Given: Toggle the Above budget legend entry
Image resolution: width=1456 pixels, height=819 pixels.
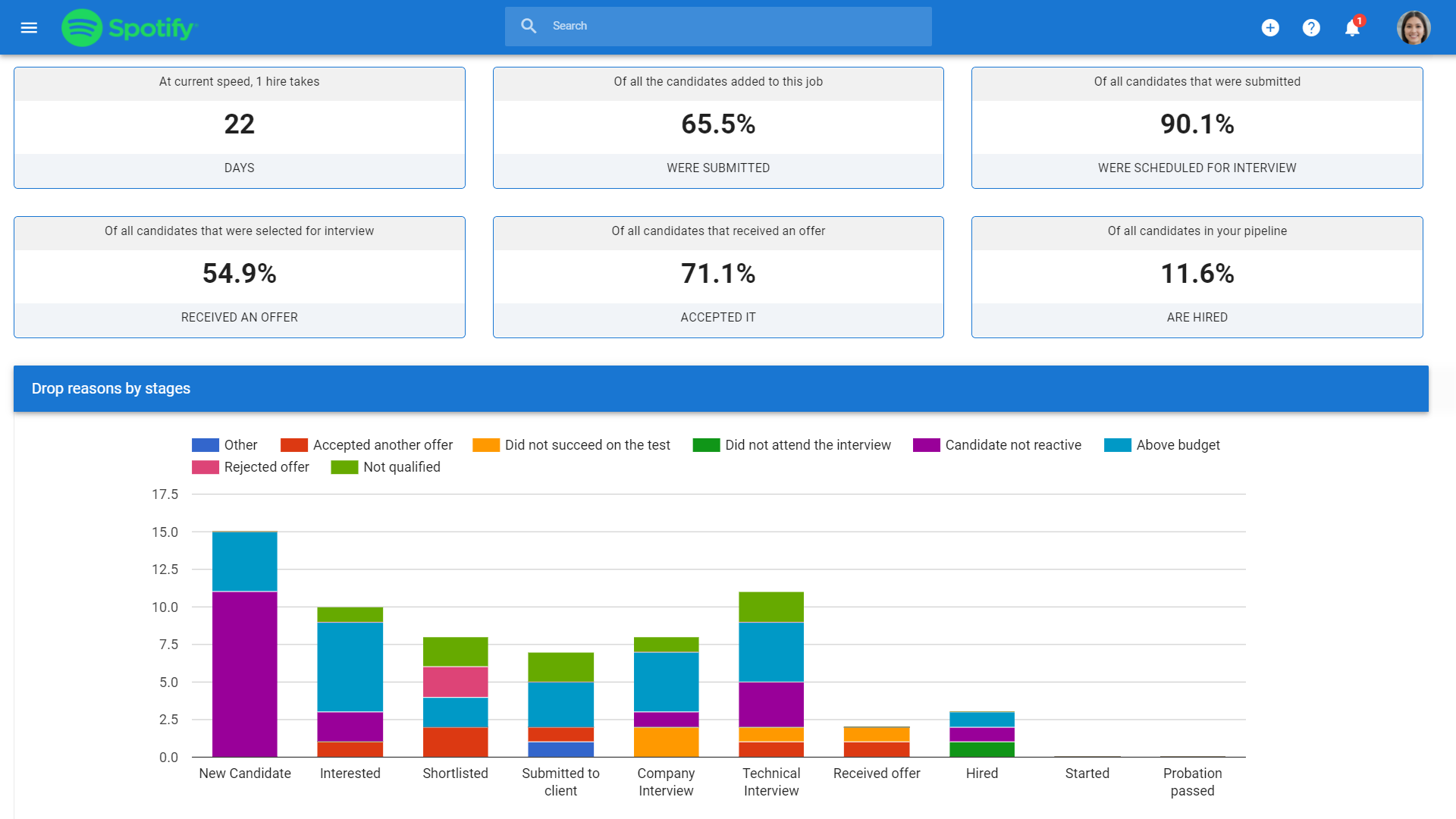Looking at the screenshot, I should [x=1162, y=445].
